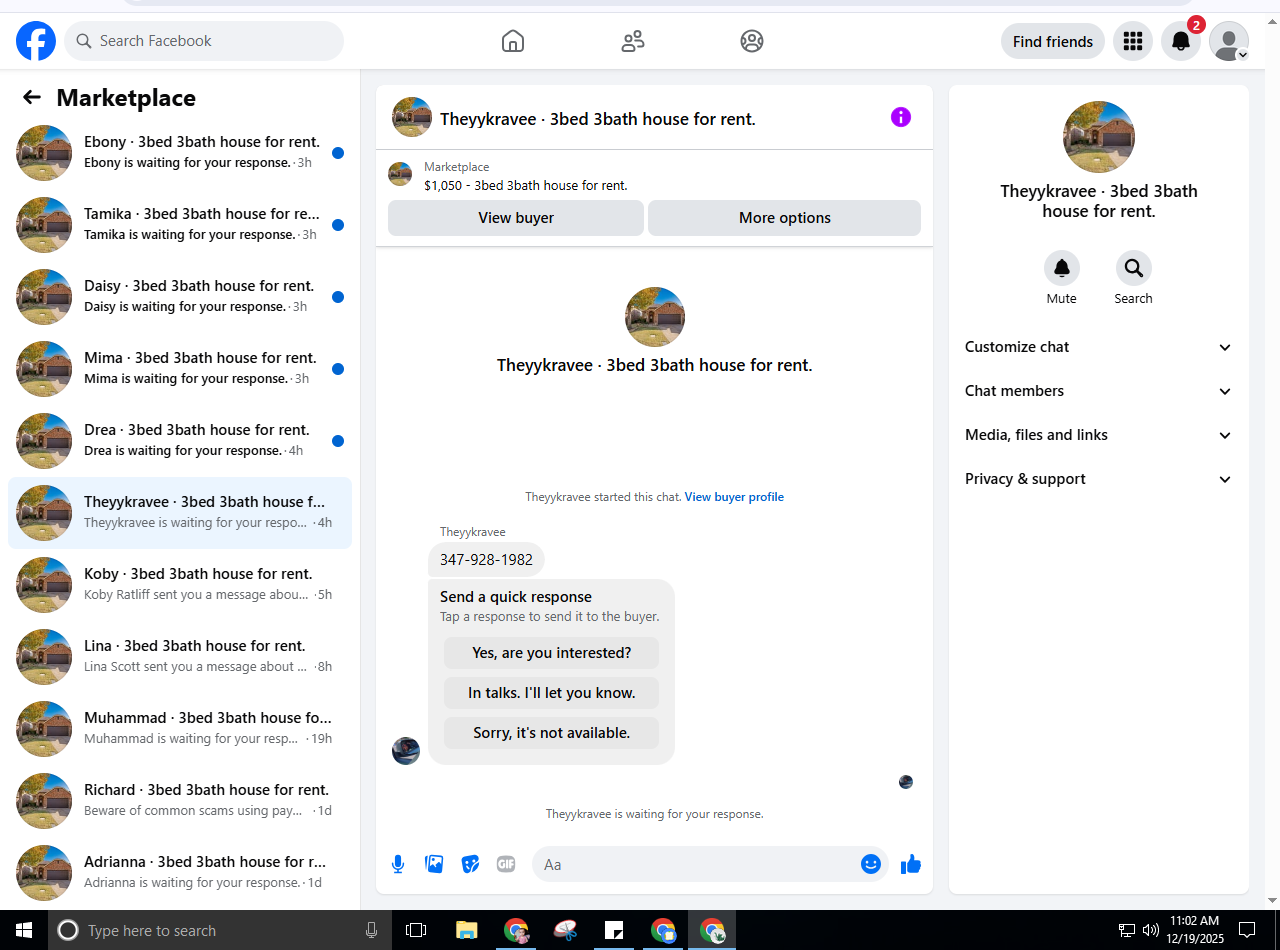Open the Tamika conversation

click(180, 225)
